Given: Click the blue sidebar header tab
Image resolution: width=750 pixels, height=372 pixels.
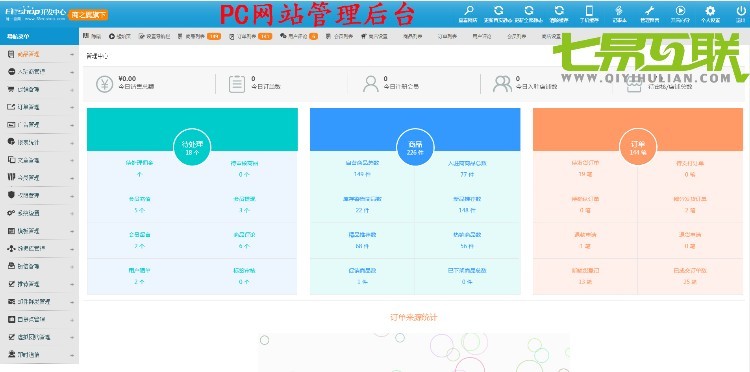Looking at the screenshot, I should 39,36.
